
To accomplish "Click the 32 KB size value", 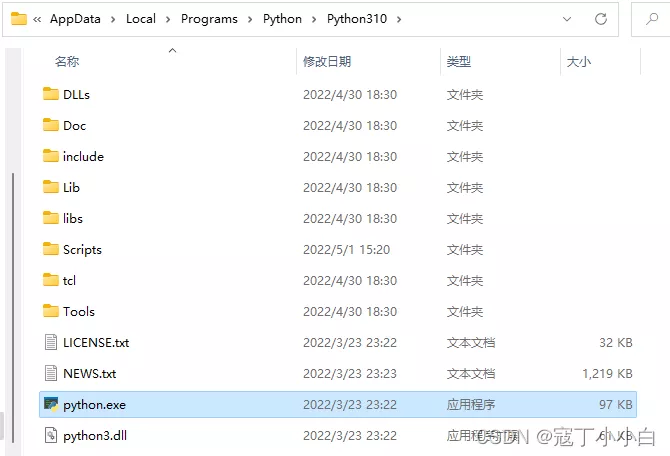I will coord(616,343).
